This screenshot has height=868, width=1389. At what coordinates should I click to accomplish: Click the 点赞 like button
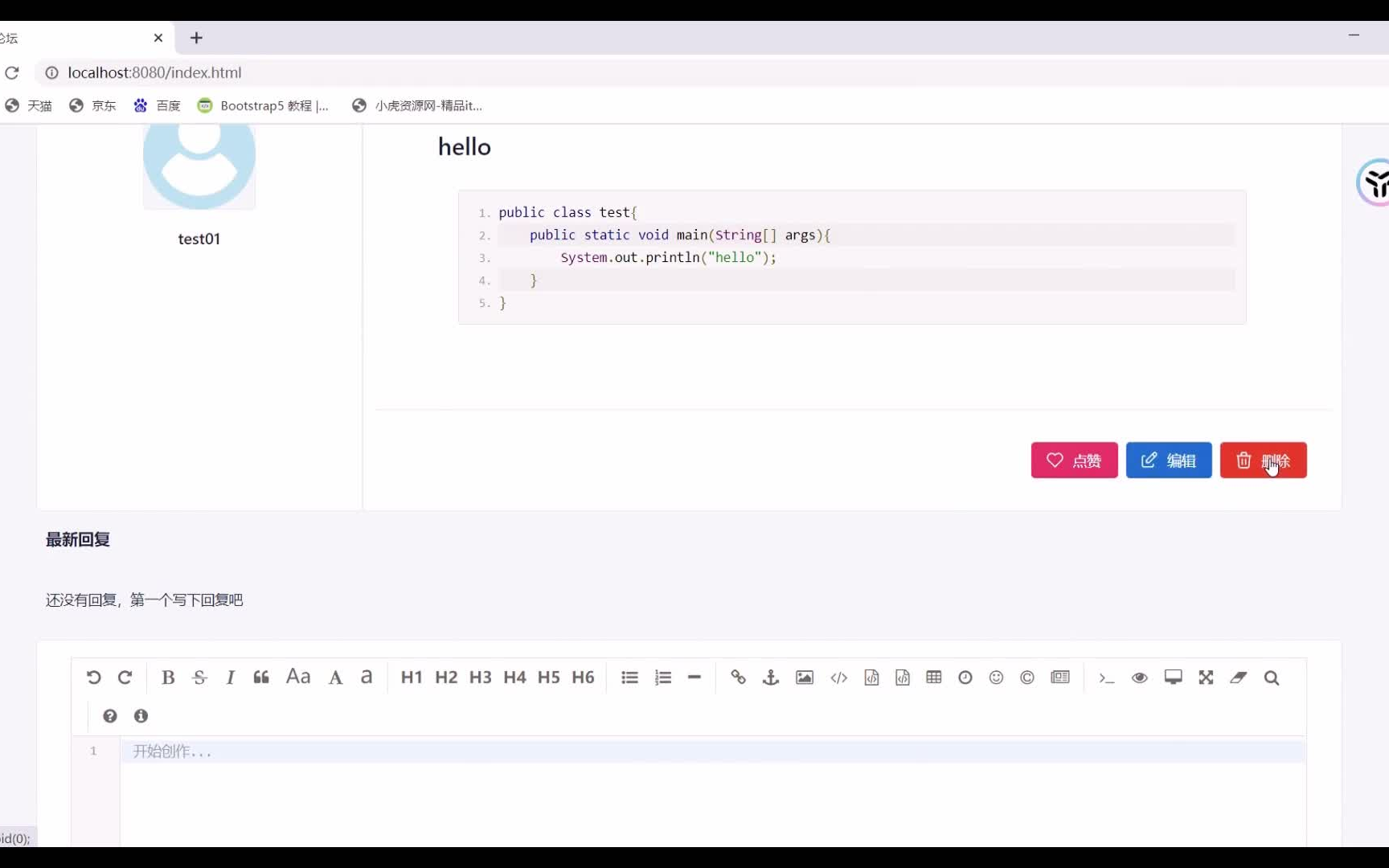click(1074, 461)
